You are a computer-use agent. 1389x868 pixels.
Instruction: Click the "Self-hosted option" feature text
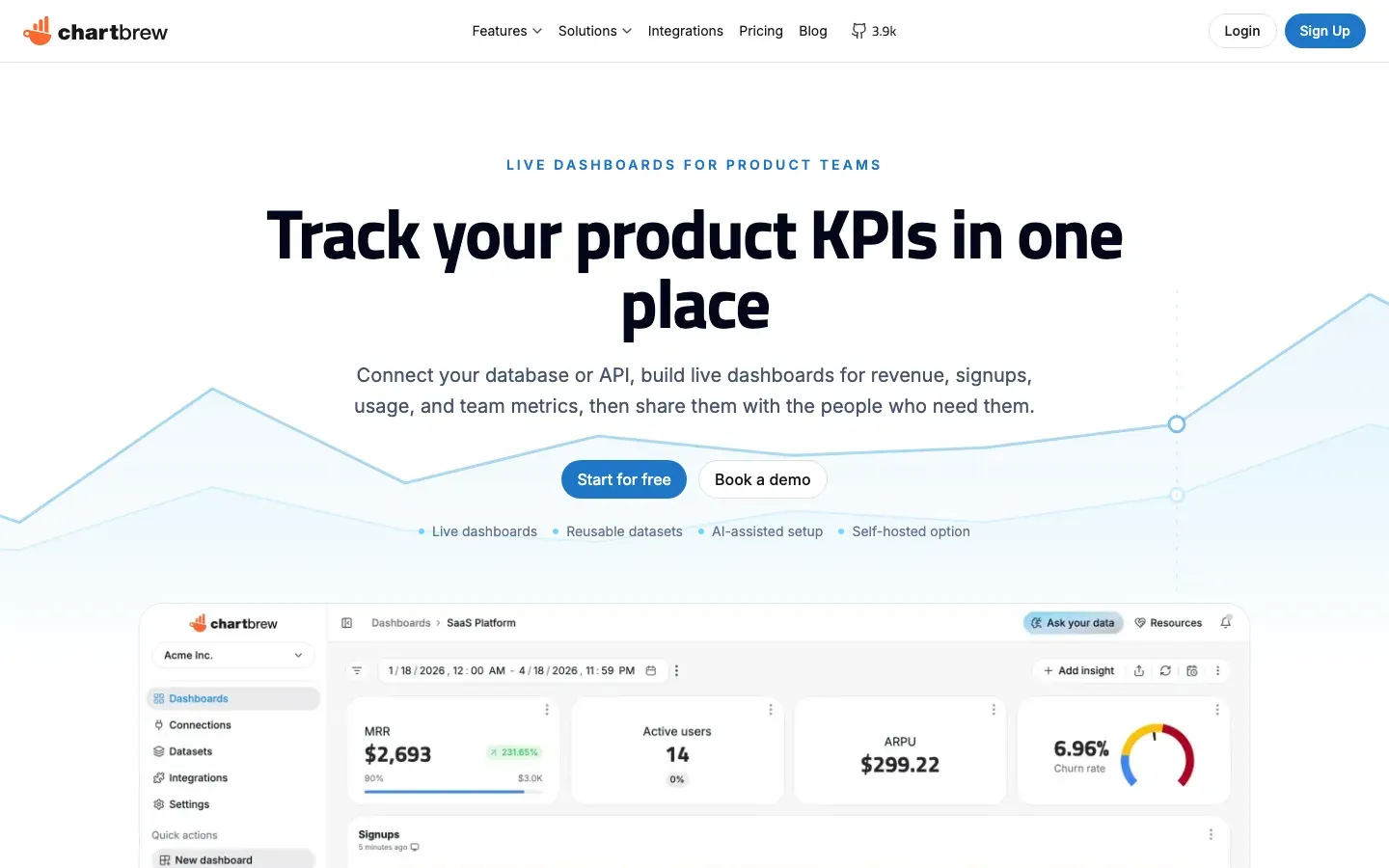click(x=911, y=531)
